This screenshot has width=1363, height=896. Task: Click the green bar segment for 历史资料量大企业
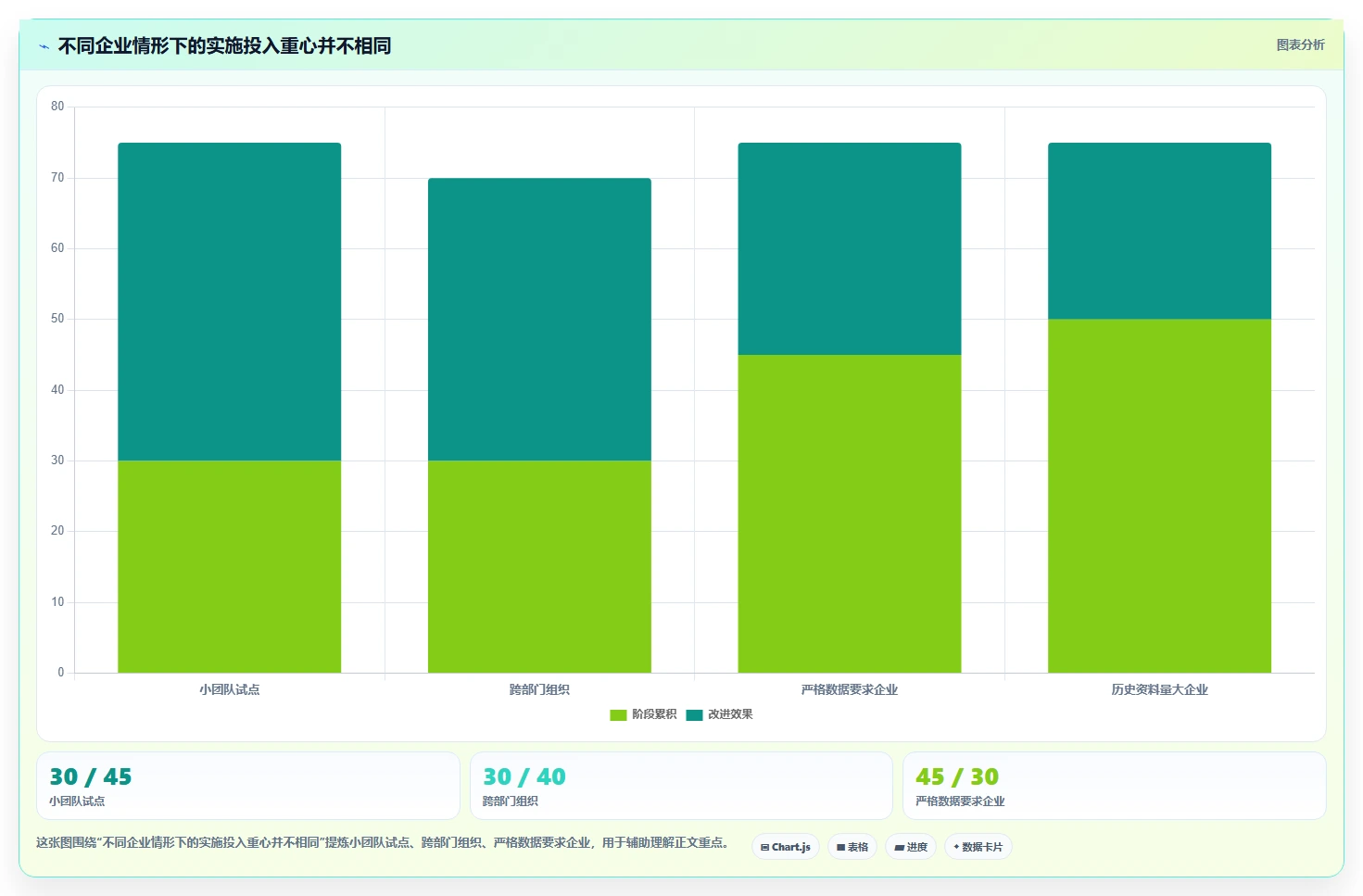click(1159, 496)
